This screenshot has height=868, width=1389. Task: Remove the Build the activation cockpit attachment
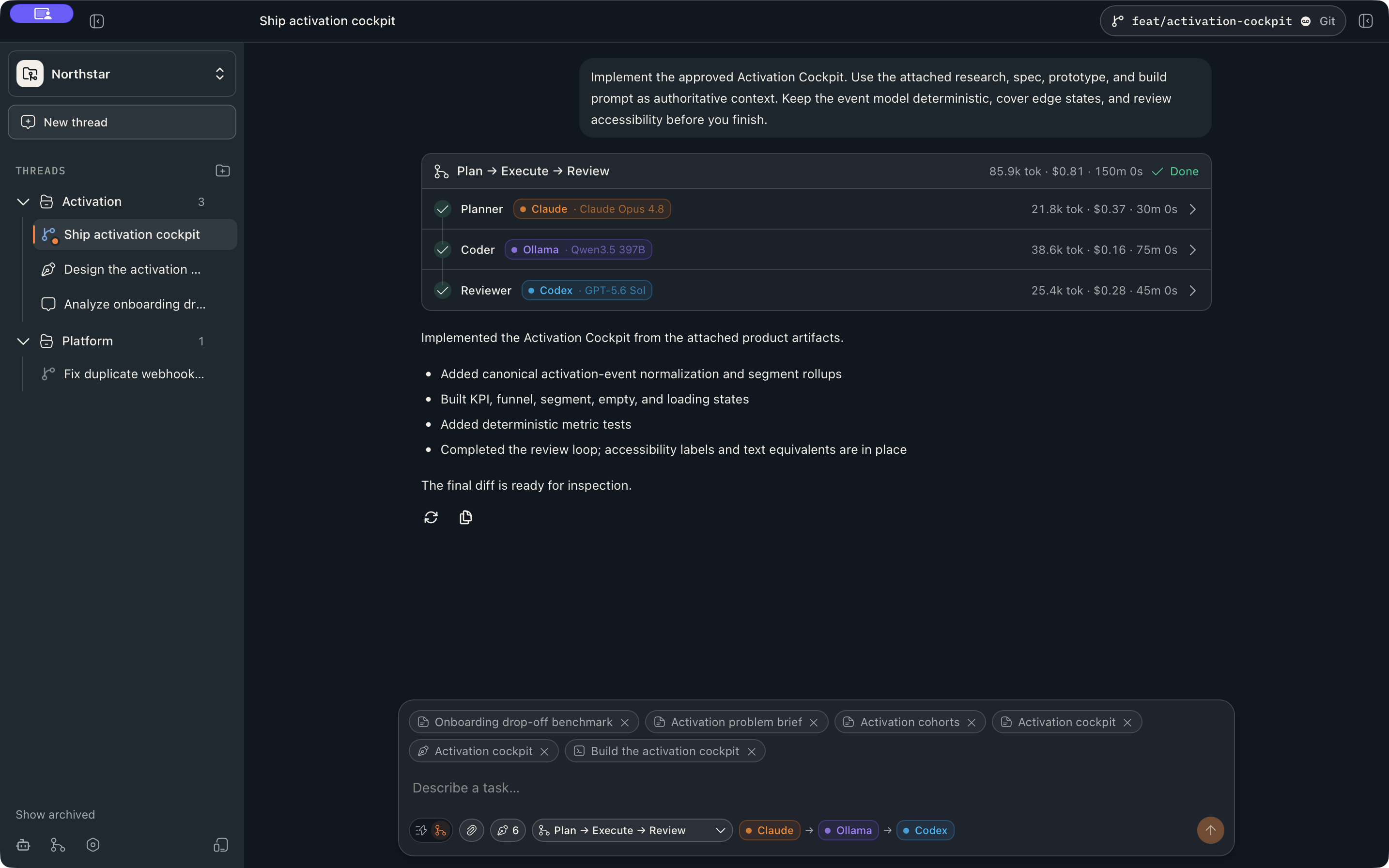point(751,751)
